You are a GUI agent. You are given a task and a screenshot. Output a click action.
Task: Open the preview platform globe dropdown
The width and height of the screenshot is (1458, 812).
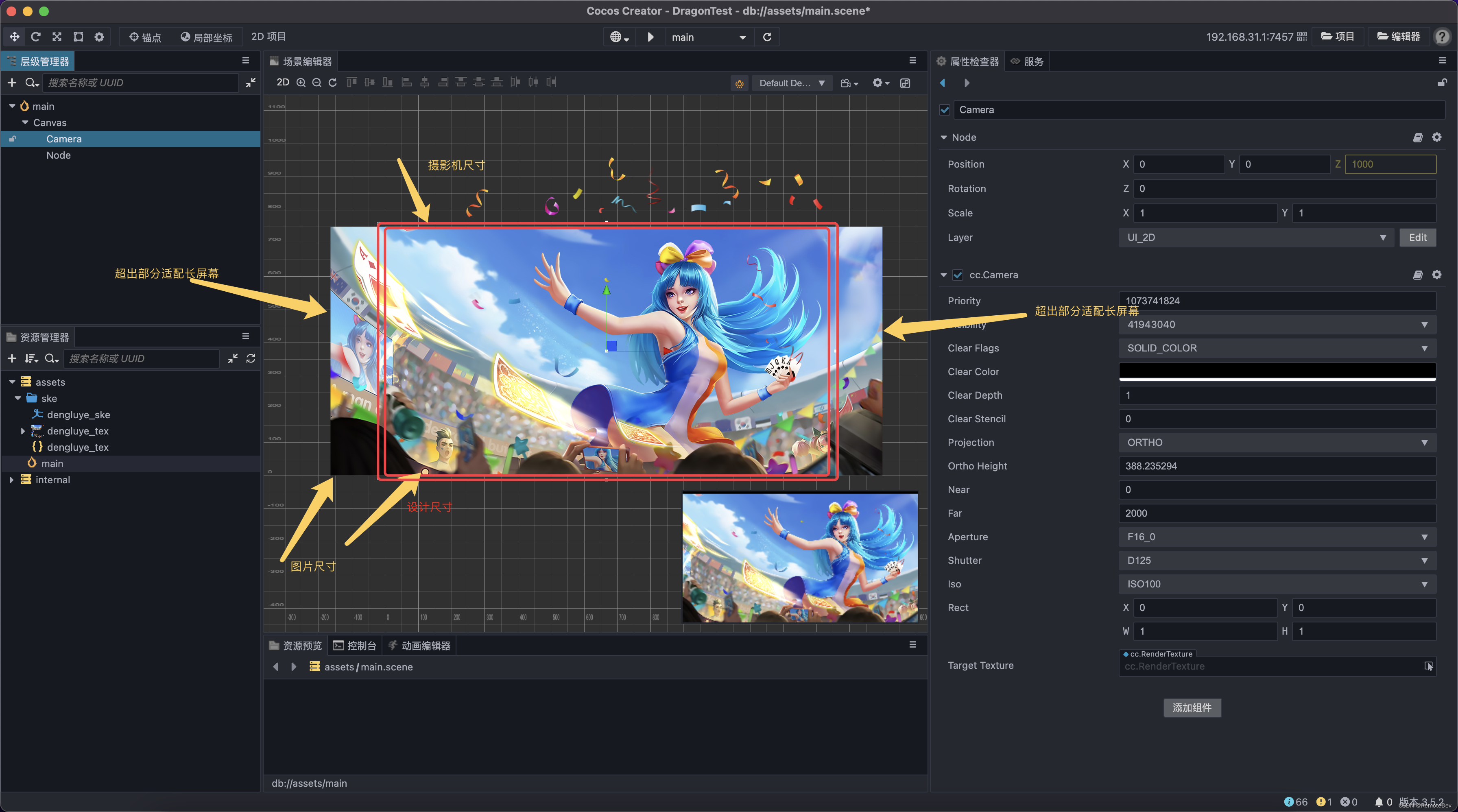(619, 37)
